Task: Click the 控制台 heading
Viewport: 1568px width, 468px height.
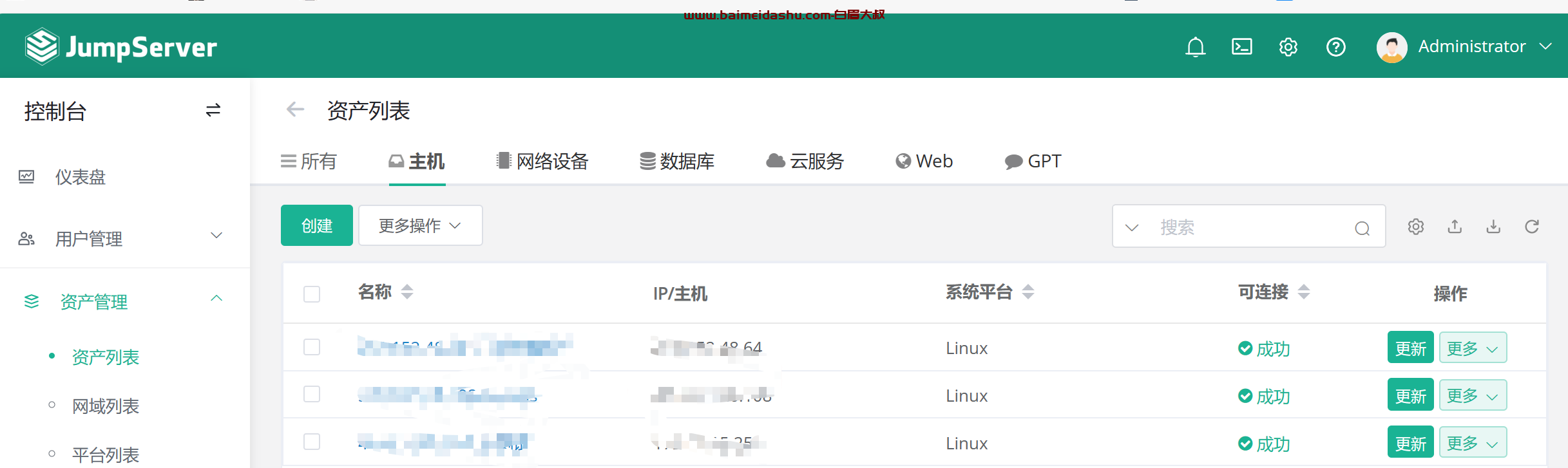Action: (x=55, y=111)
